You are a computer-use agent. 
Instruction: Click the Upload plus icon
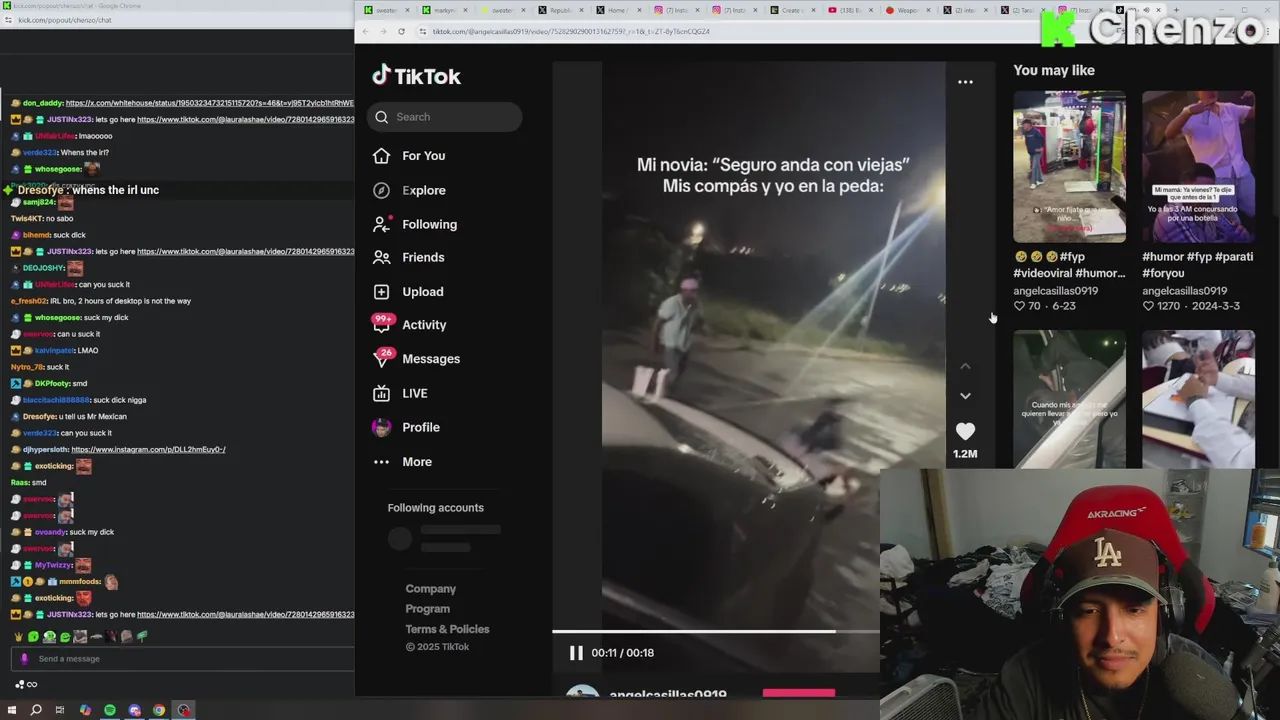tap(381, 291)
